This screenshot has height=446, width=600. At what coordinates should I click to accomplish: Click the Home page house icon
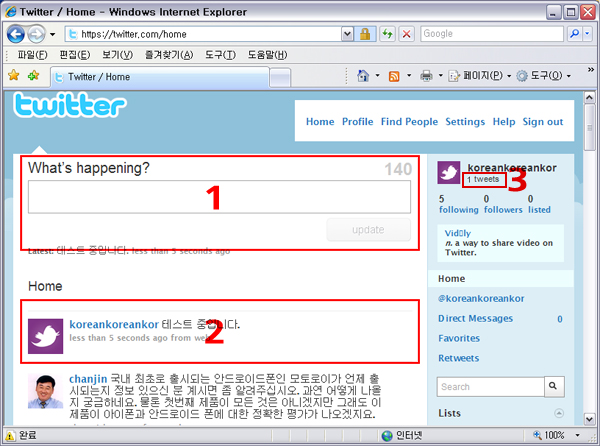pyautogui.click(x=363, y=76)
